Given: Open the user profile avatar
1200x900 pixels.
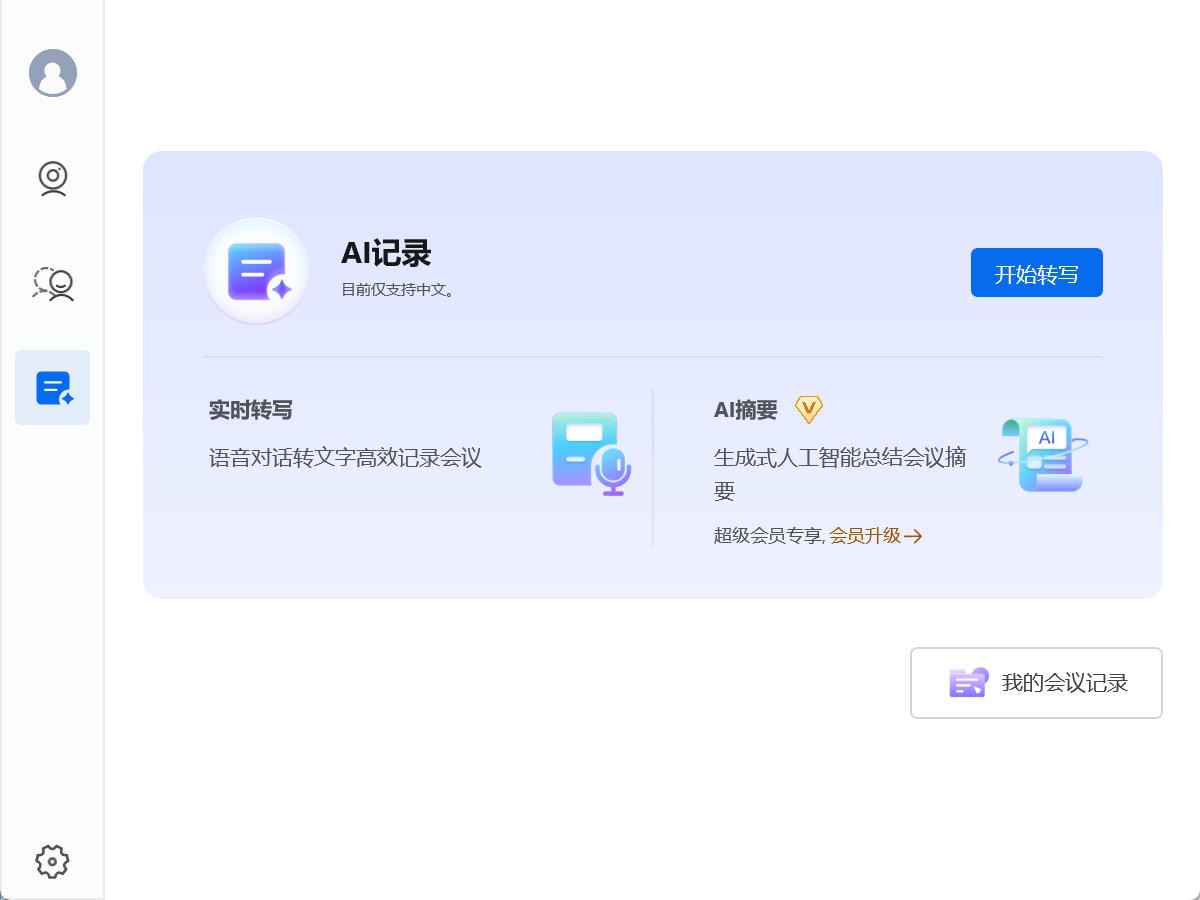Looking at the screenshot, I should coord(53,73).
